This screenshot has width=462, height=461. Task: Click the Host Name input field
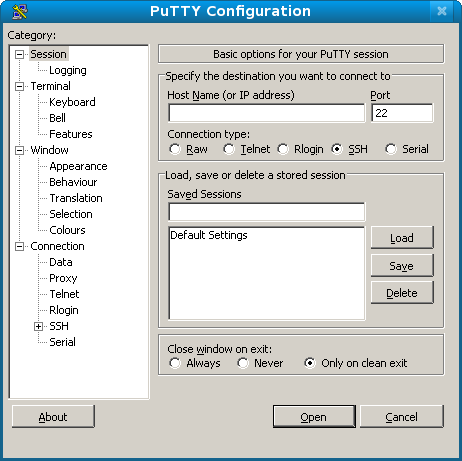(267, 113)
